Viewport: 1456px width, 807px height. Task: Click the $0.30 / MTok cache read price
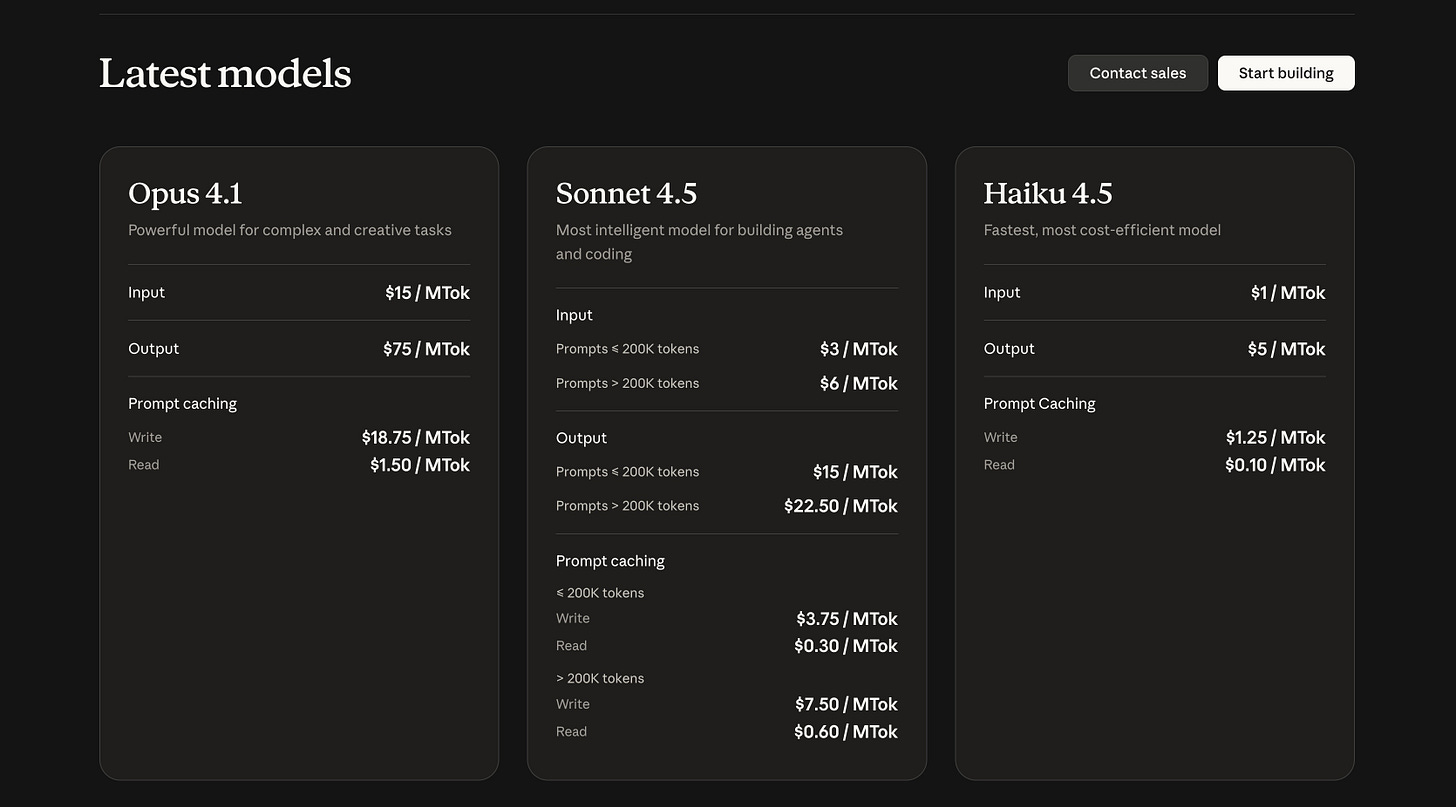(x=846, y=646)
